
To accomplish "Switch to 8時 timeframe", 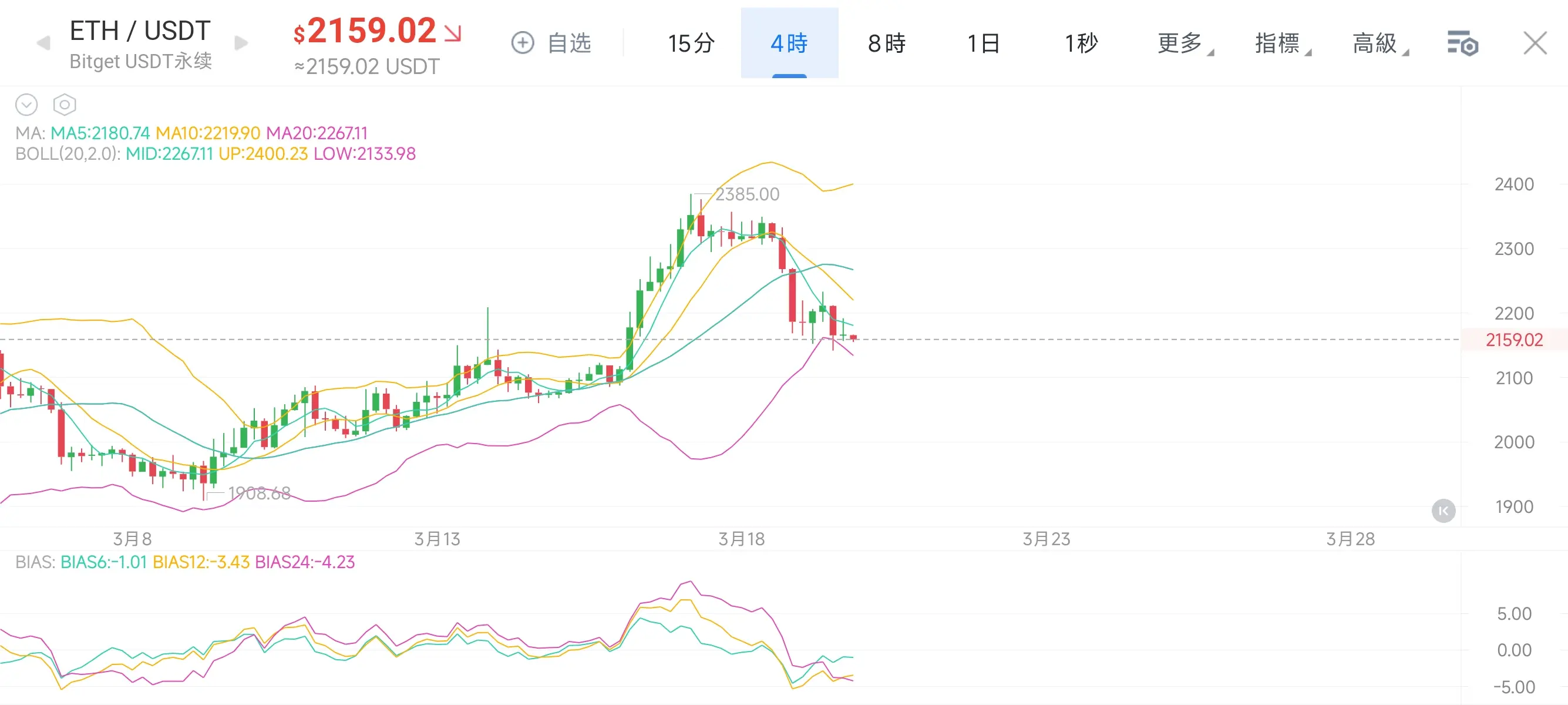I will coord(887,43).
